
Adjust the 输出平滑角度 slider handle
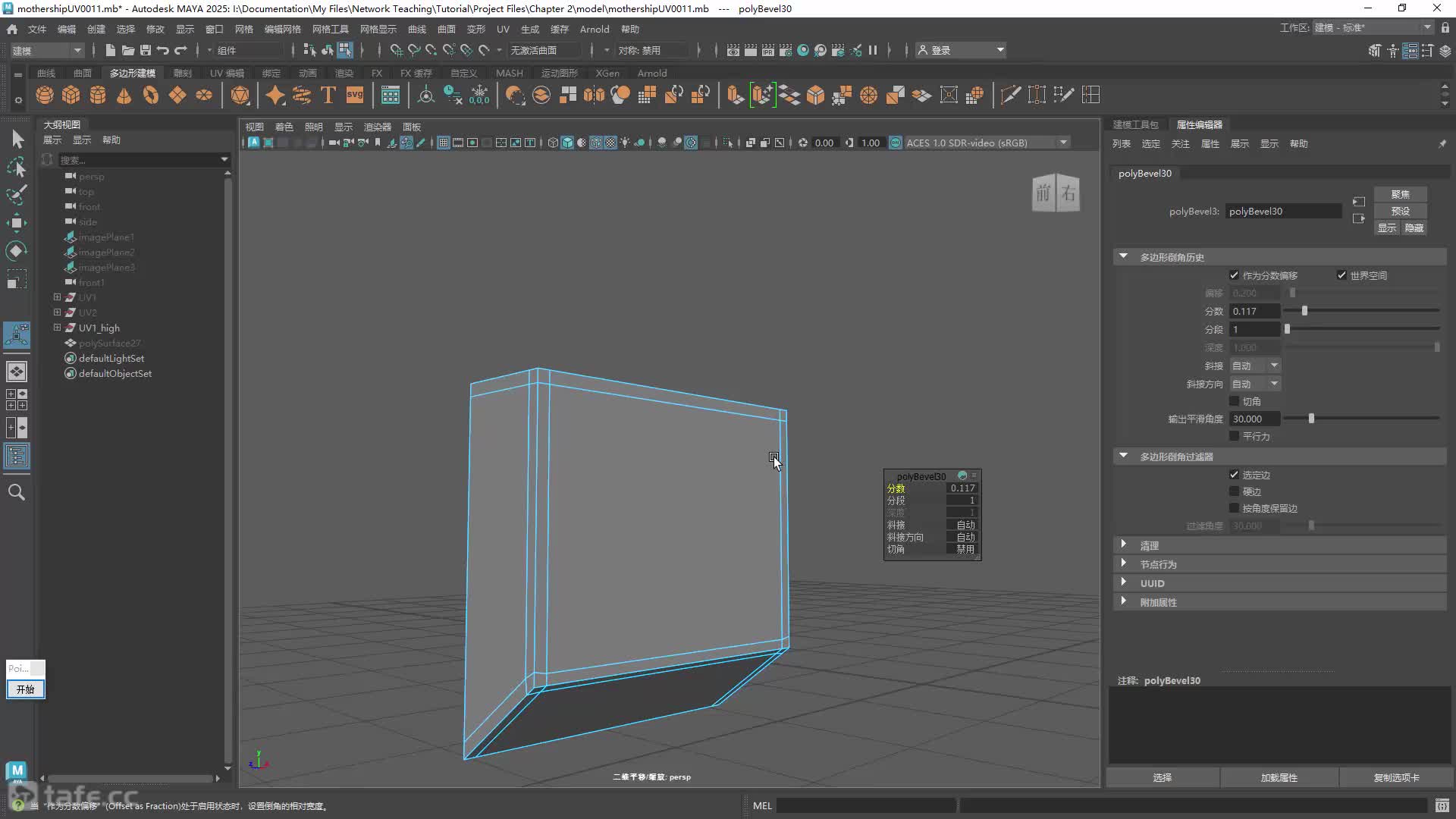(1311, 419)
